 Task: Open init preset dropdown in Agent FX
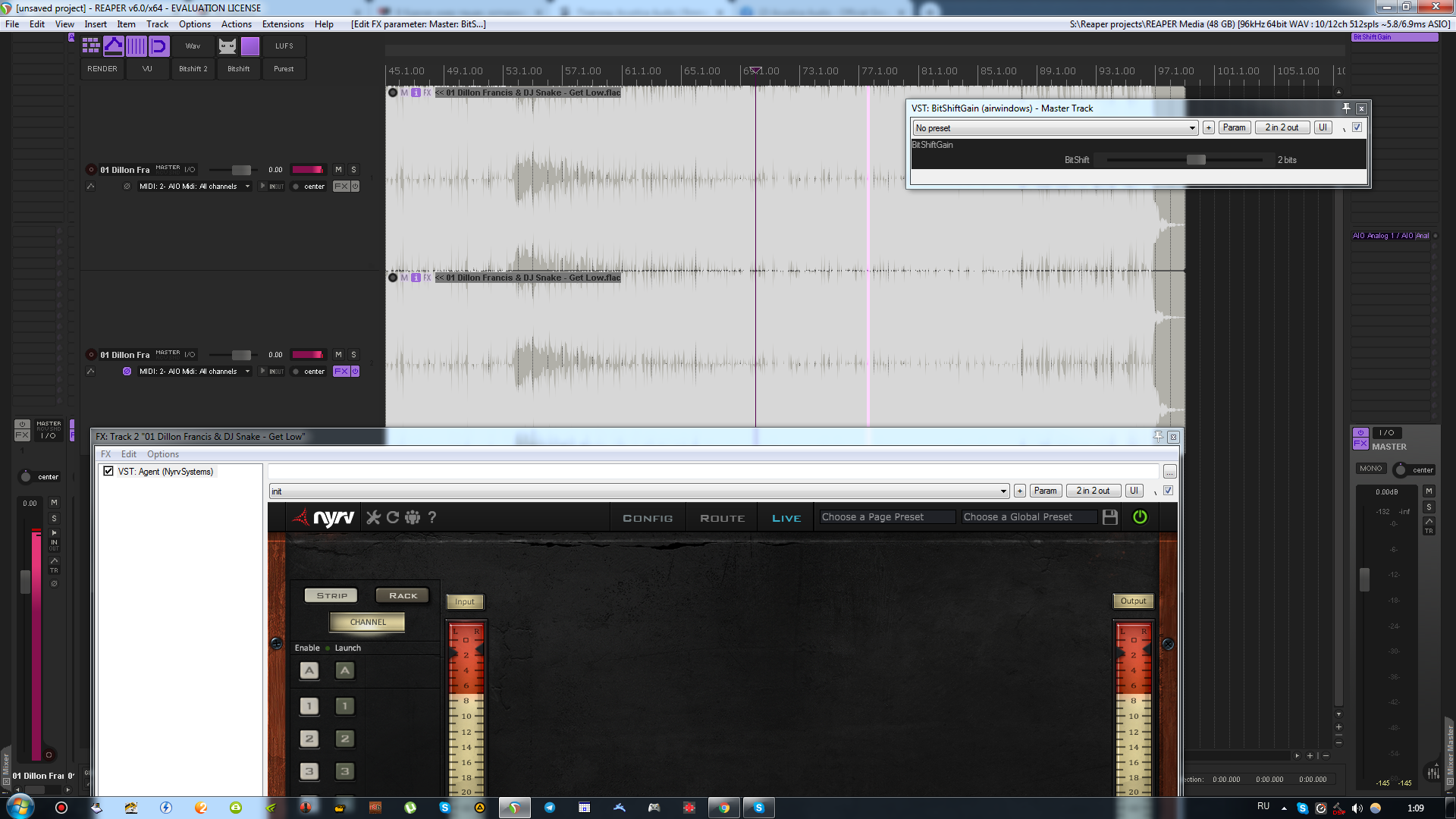(x=639, y=491)
